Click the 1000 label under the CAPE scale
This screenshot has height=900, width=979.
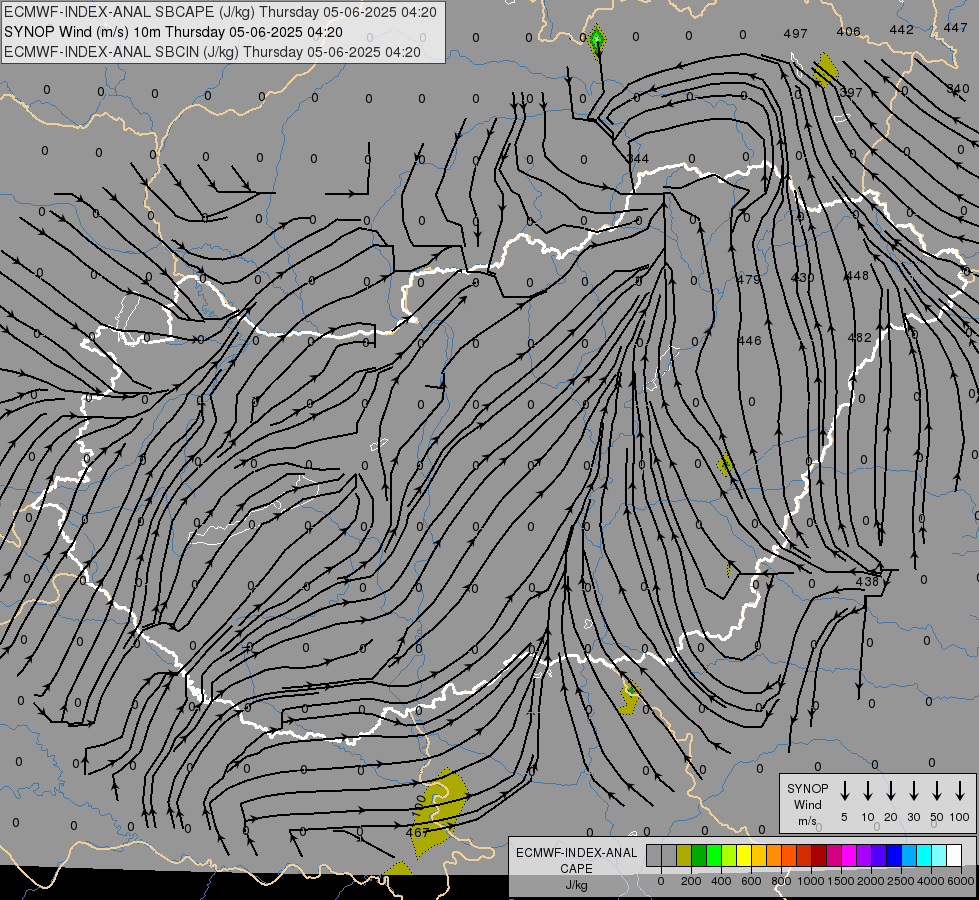810,881
